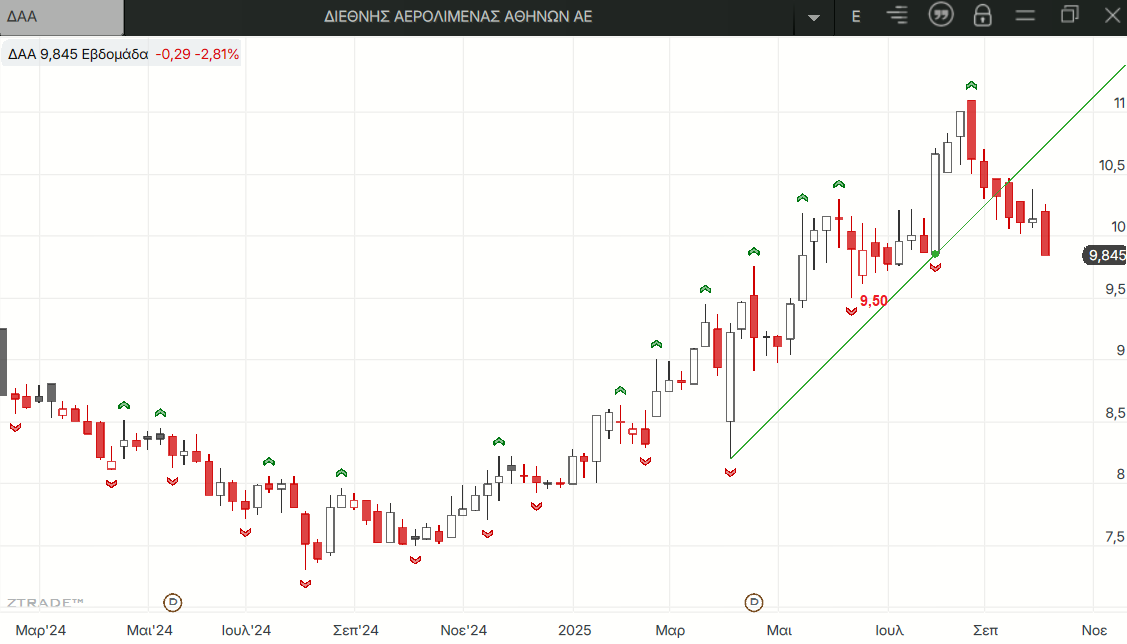
Task: Click the red 9,50 price annotation
Action: point(873,300)
